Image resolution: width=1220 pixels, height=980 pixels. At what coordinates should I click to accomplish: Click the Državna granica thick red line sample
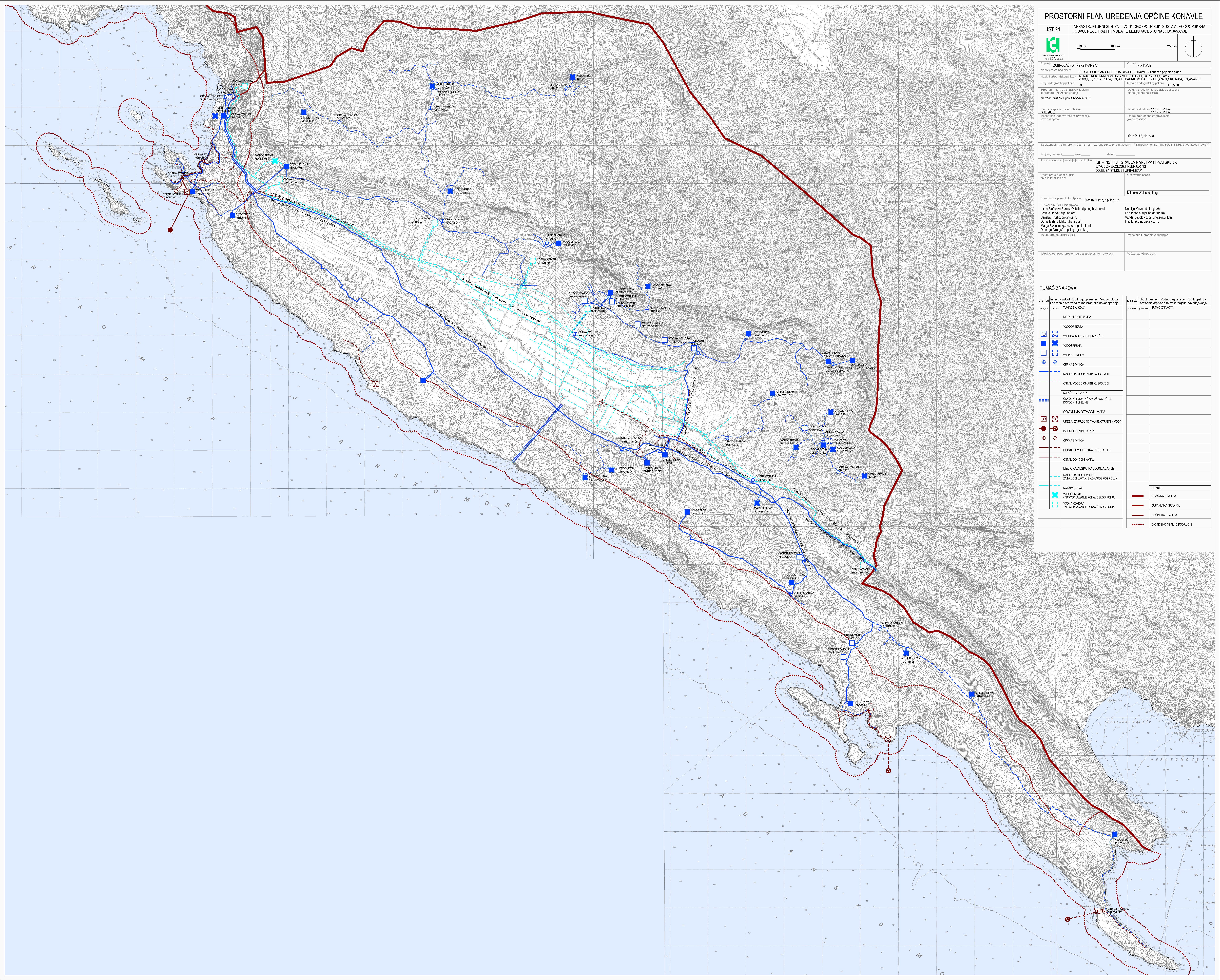1138,496
